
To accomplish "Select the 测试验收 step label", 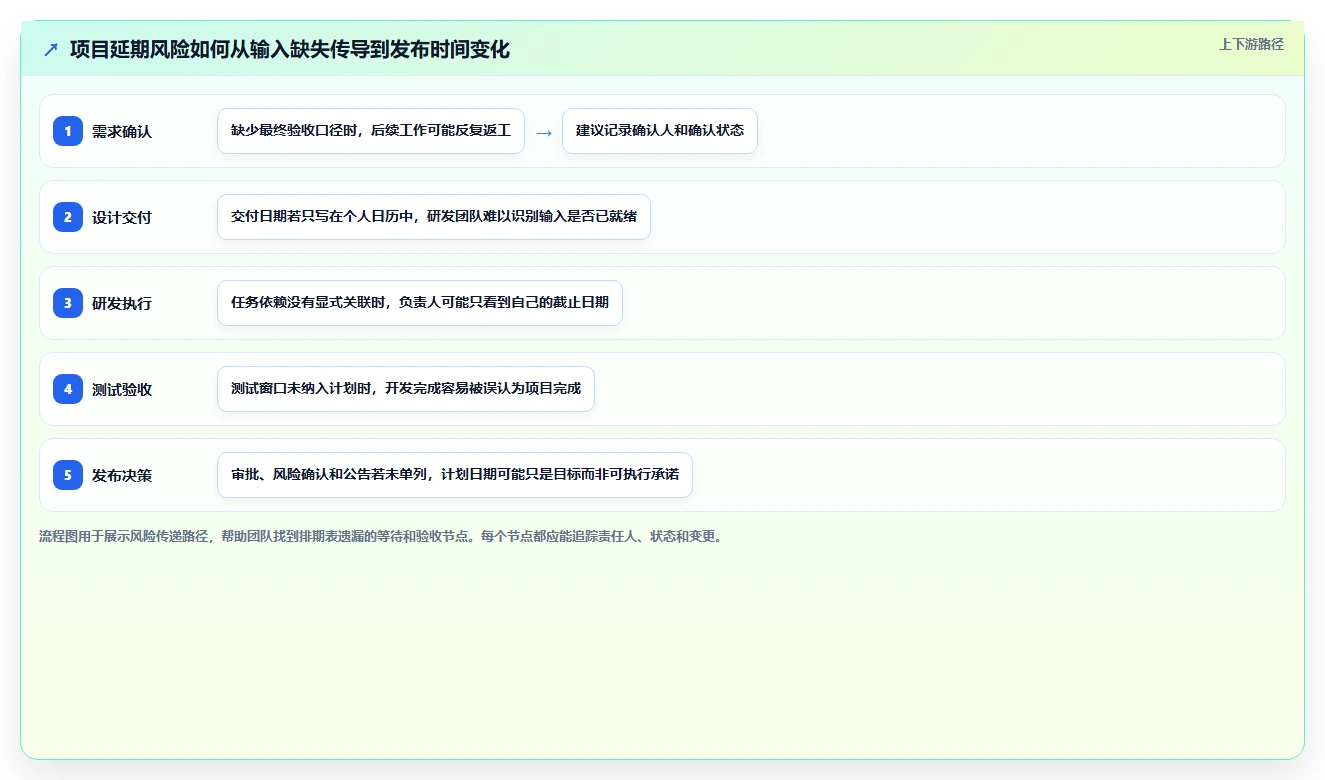I will pos(122,389).
